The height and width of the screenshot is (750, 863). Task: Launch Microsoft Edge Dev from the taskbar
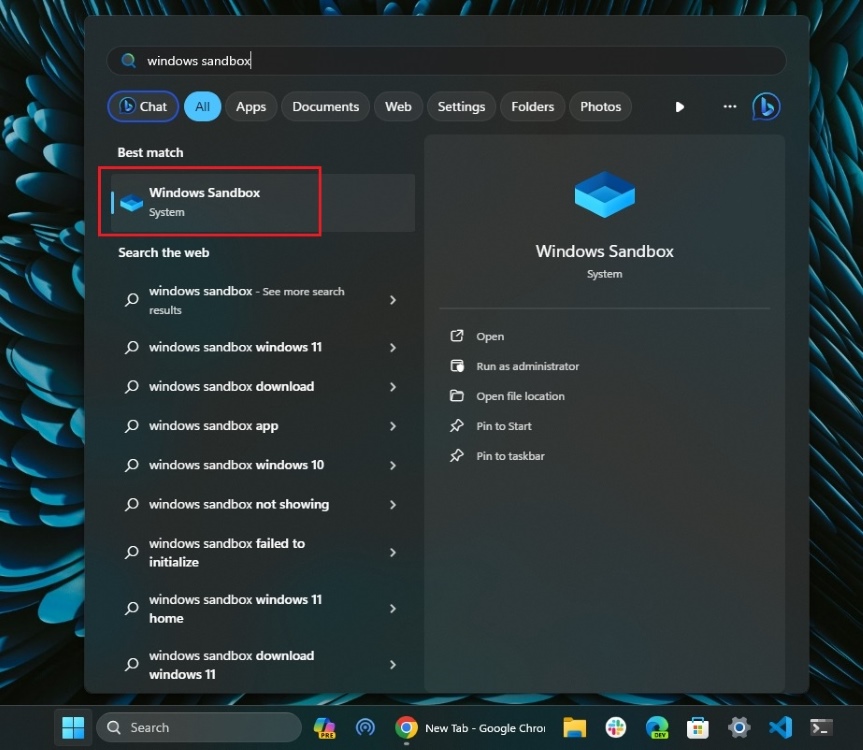point(656,727)
